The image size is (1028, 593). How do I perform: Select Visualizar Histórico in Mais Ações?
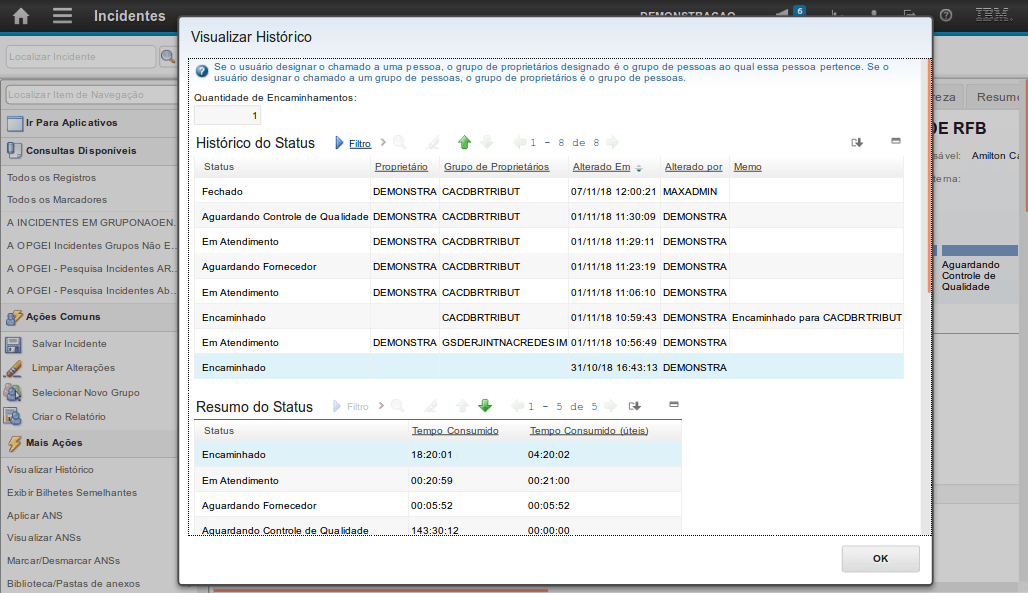(50, 470)
